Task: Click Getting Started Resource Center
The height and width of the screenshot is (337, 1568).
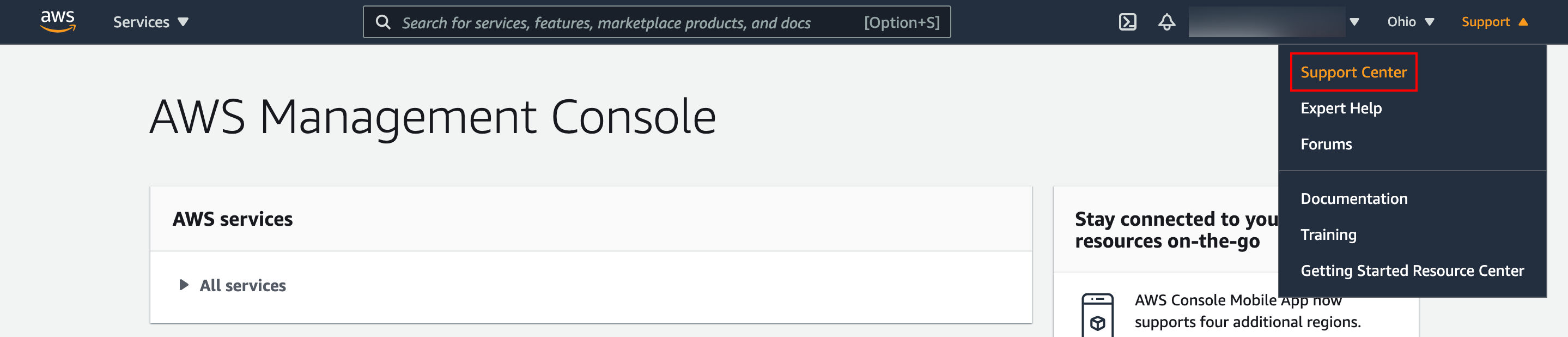Action: coord(1411,270)
